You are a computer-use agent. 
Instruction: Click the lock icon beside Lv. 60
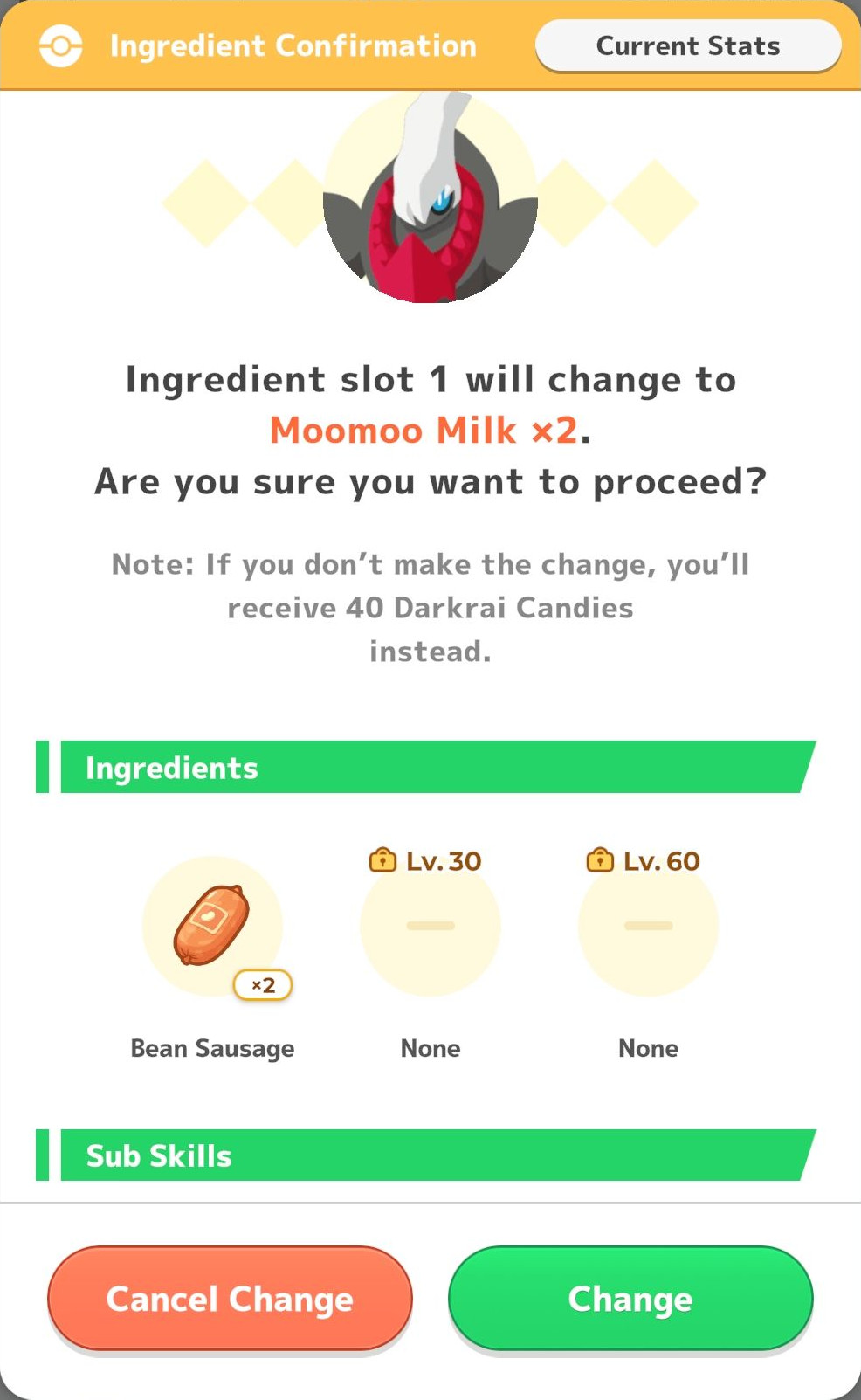[600, 860]
